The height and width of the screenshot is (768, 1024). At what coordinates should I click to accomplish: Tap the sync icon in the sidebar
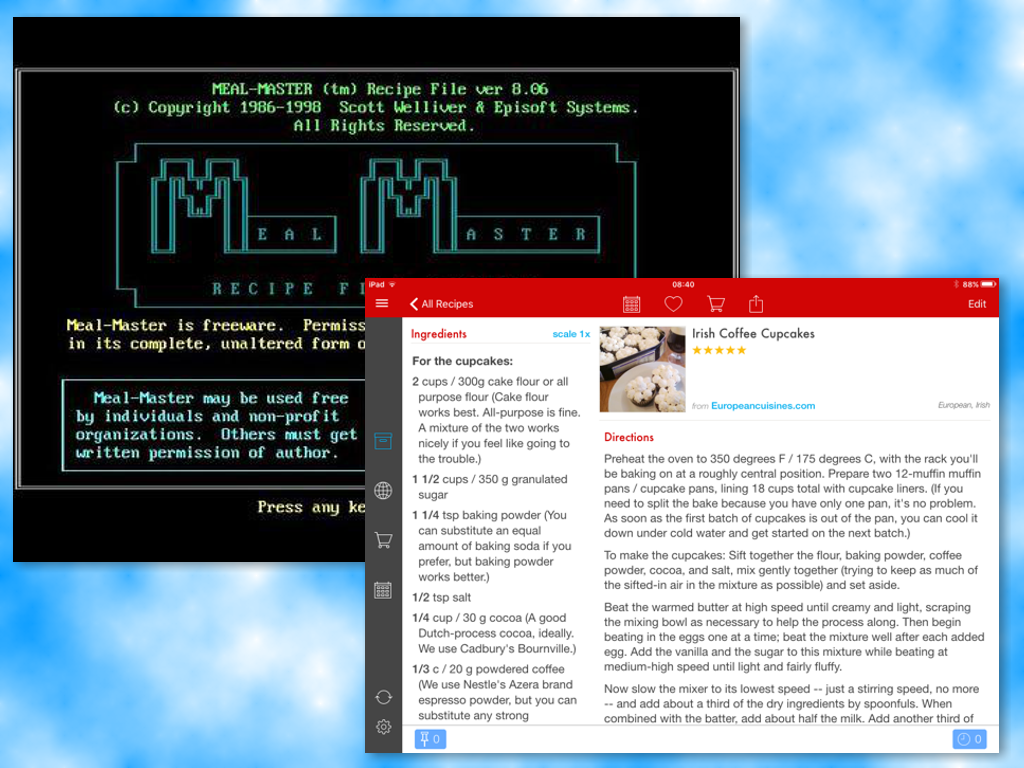pos(383,697)
